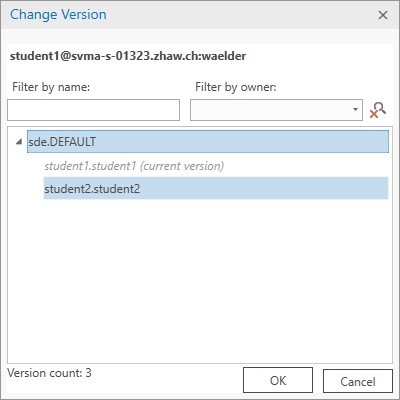
Task: Collapse the sde.DEFAULT tree node
Action: click(x=19, y=142)
